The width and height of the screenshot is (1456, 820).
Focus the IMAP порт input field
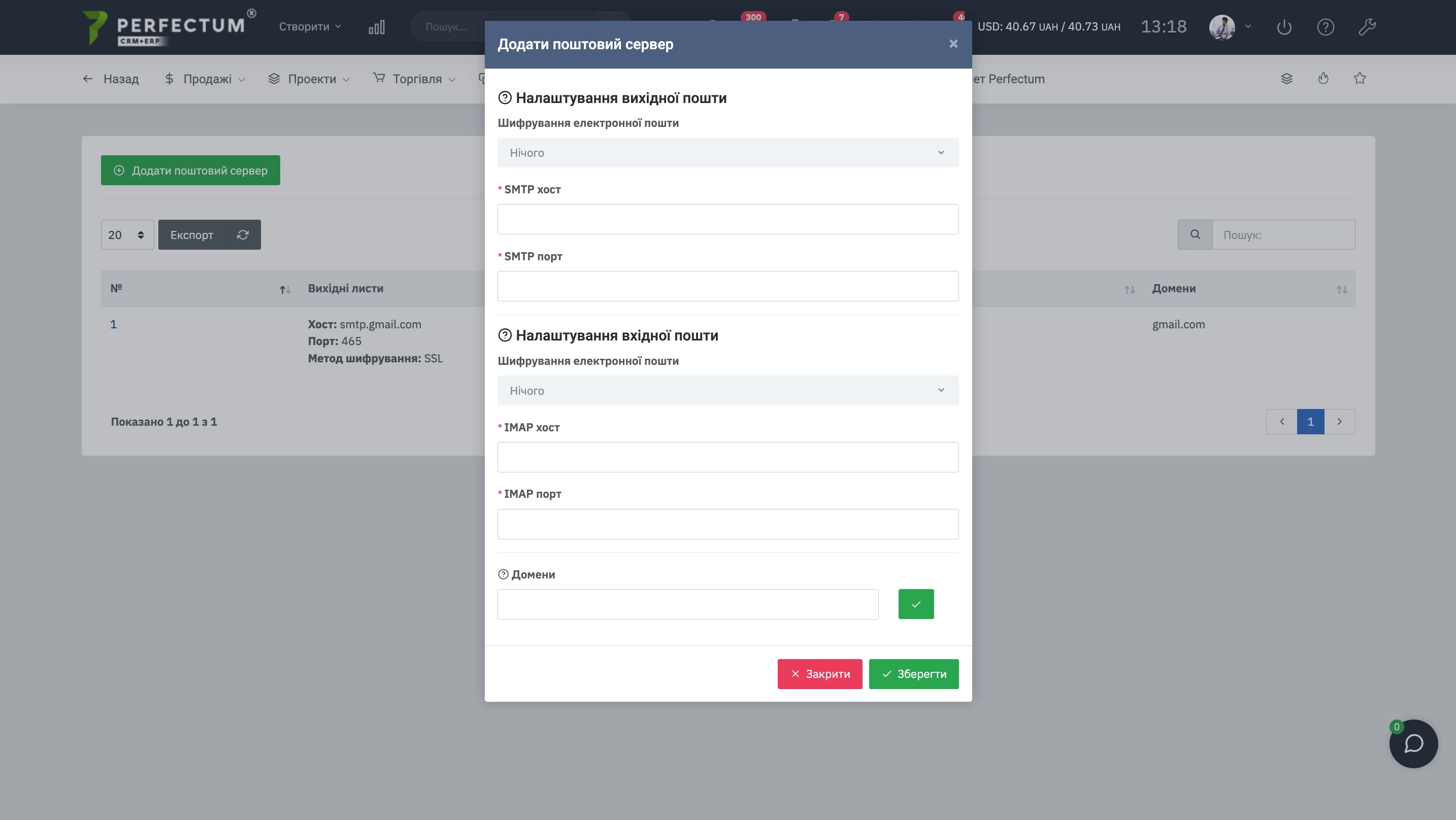coord(728,524)
